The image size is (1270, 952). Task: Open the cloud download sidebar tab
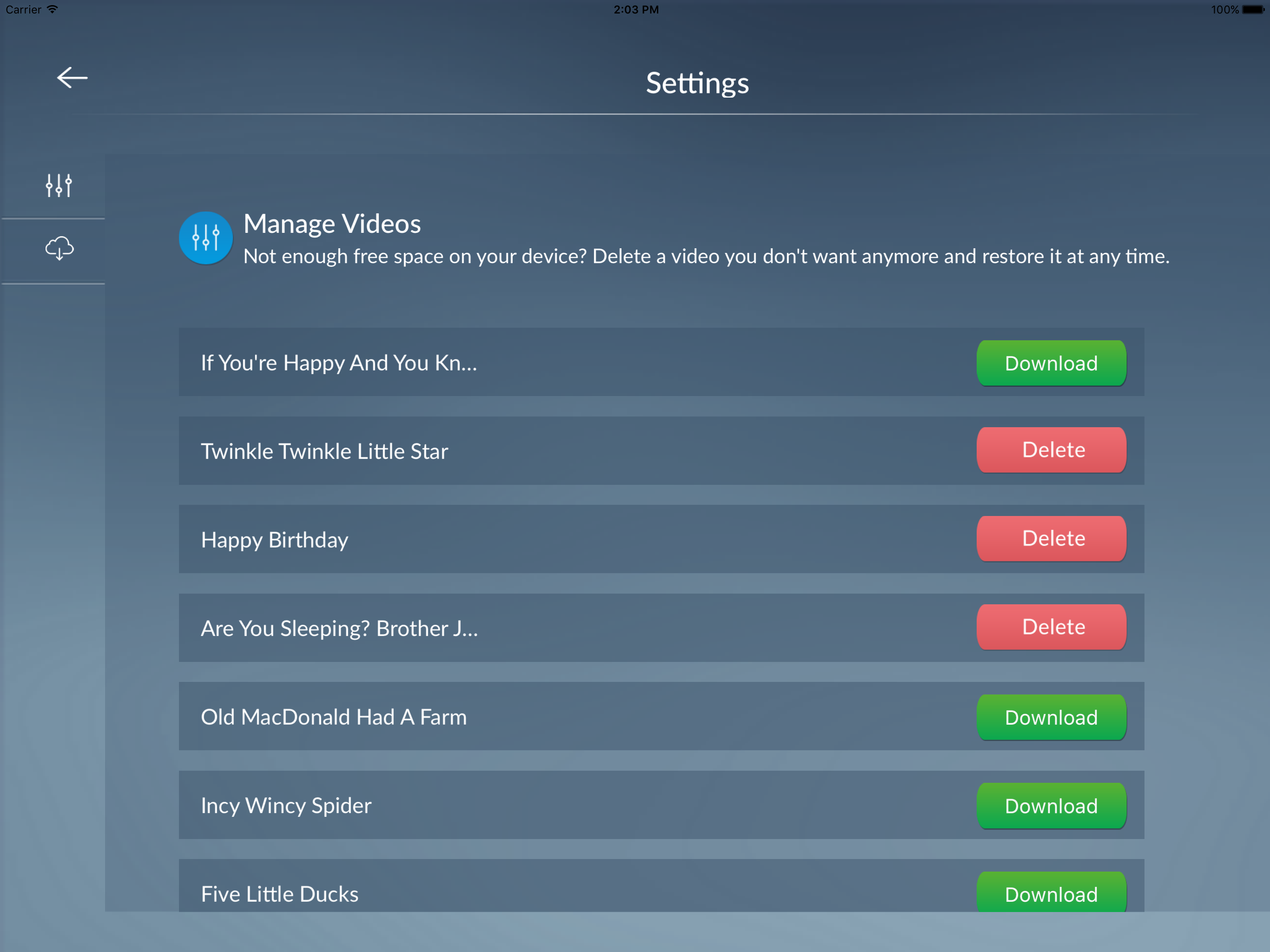pos(59,249)
